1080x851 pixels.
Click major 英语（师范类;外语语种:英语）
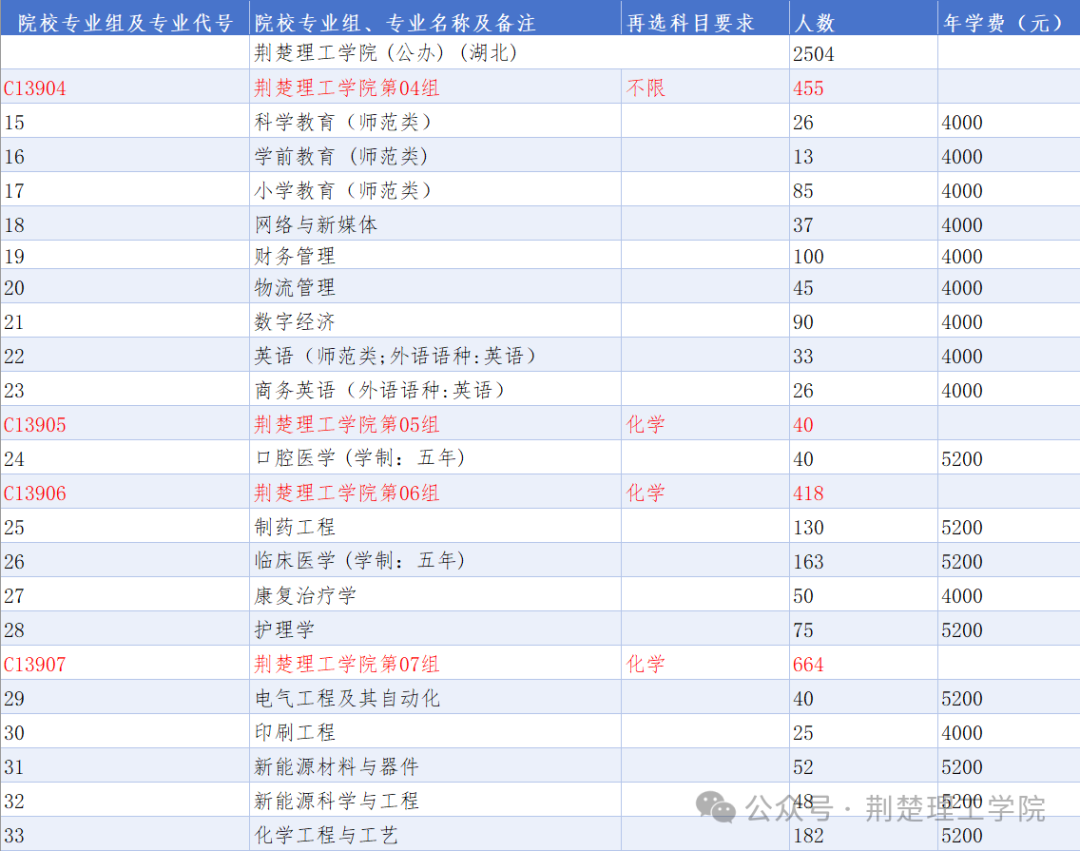395,356
